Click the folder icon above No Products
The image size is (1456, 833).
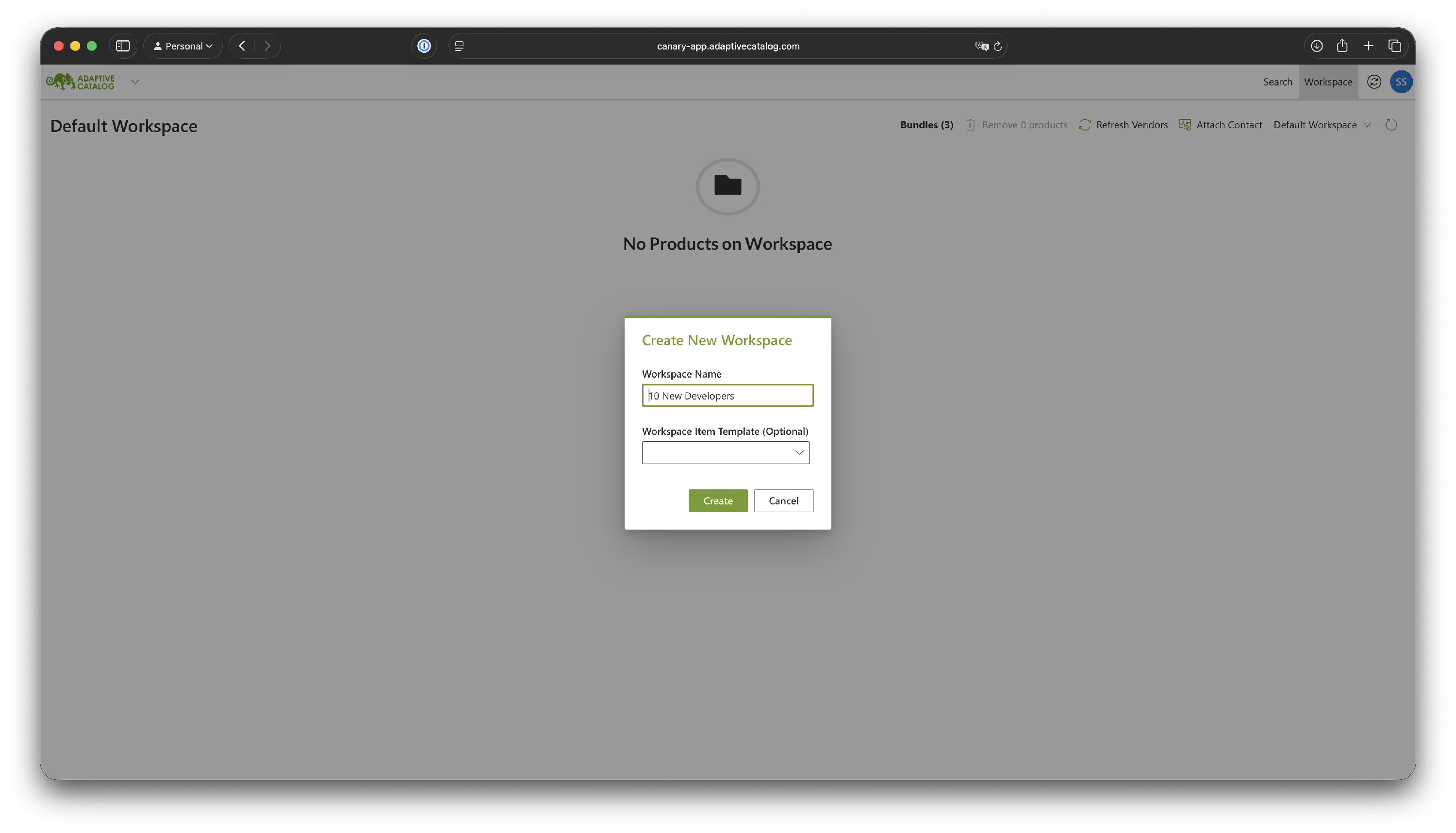click(x=728, y=186)
